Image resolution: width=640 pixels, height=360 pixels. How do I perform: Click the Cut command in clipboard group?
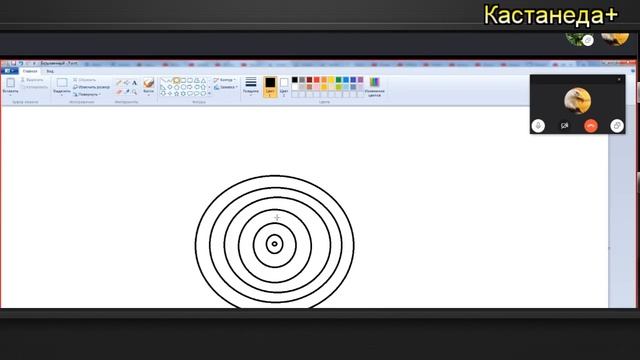[x=32, y=80]
